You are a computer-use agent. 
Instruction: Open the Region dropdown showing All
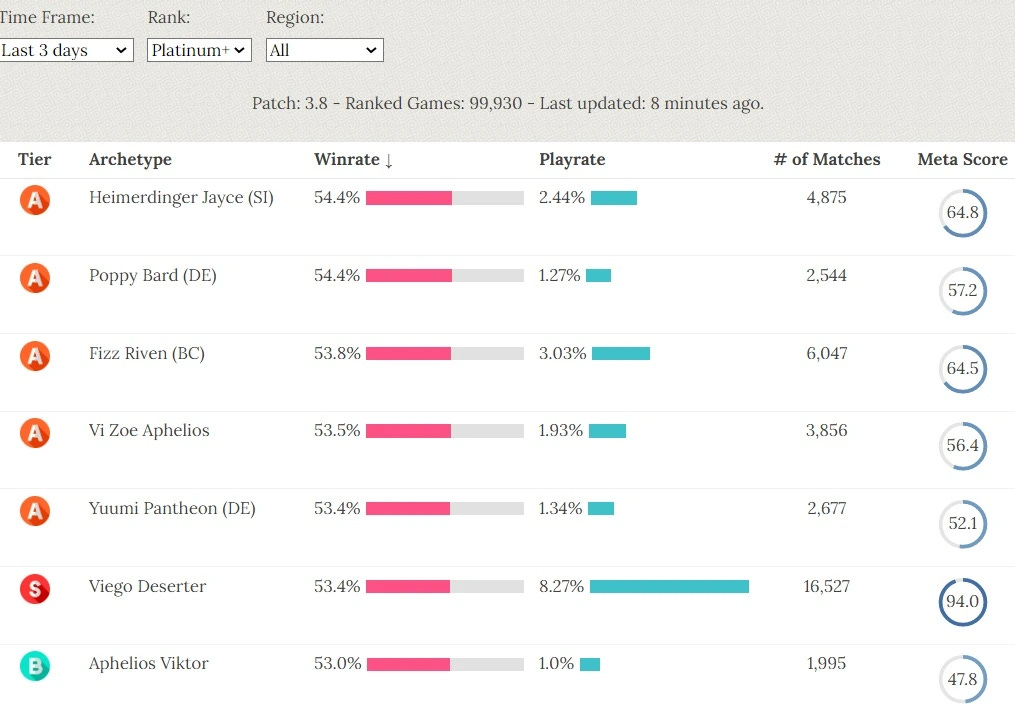click(x=324, y=50)
